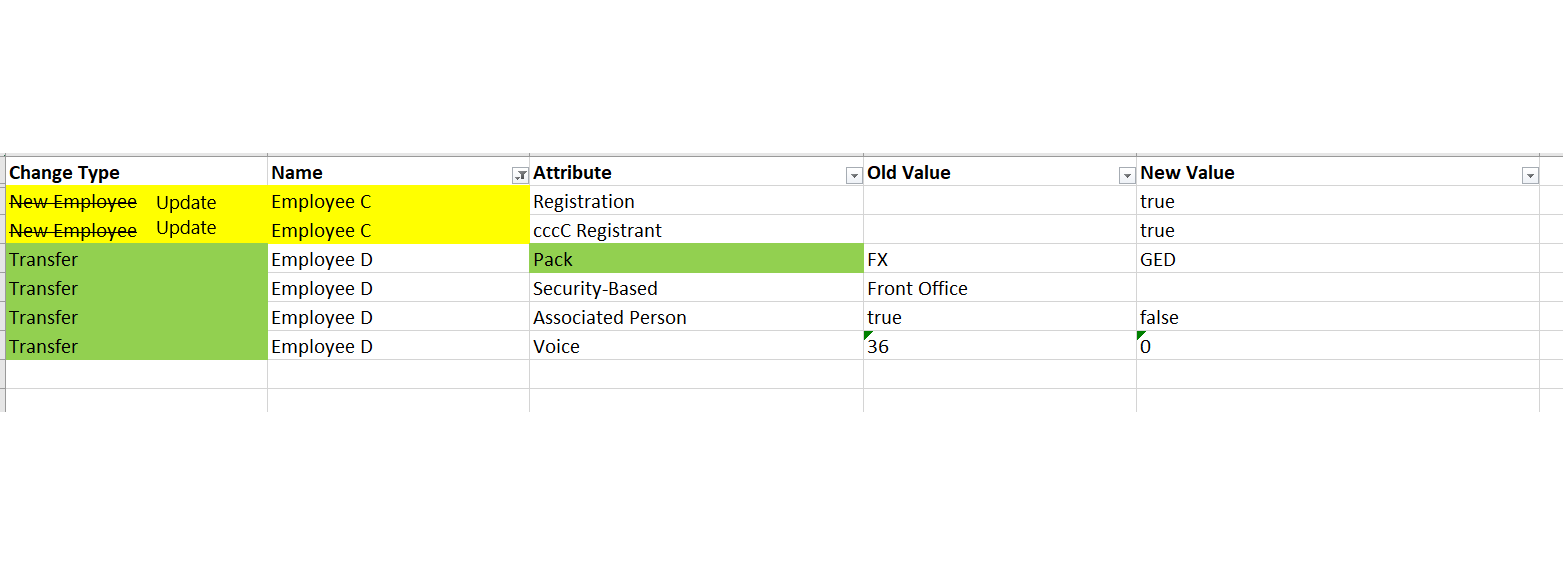Image resolution: width=1563 pixels, height=564 pixels.
Task: Click the cccC Registrant attribute cell
Action: click(x=696, y=230)
